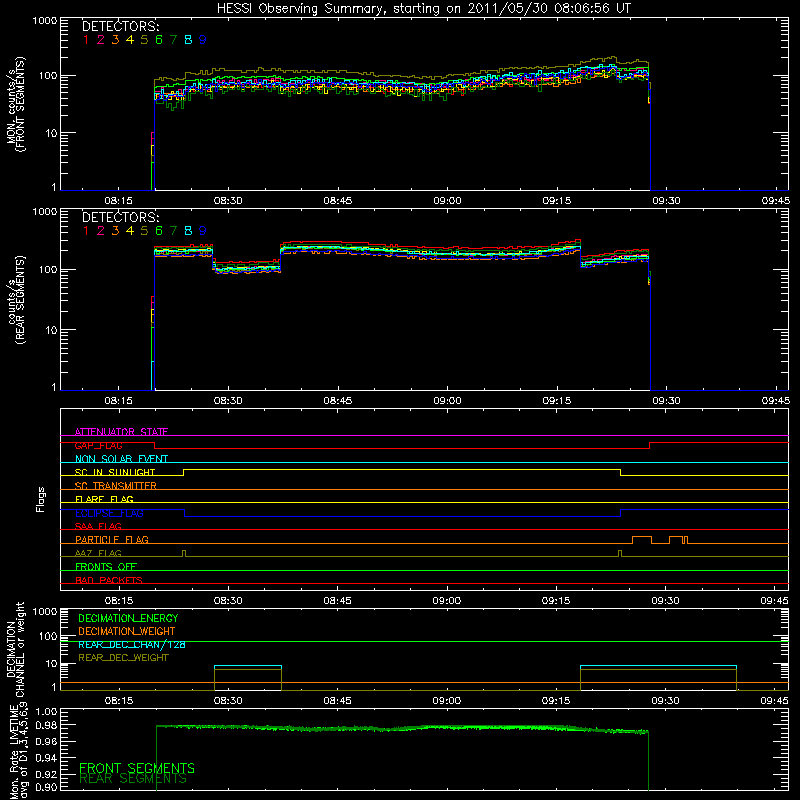Image resolution: width=800 pixels, height=800 pixels.
Task: Click detector 9 in the front segments legend
Action: coord(203,40)
